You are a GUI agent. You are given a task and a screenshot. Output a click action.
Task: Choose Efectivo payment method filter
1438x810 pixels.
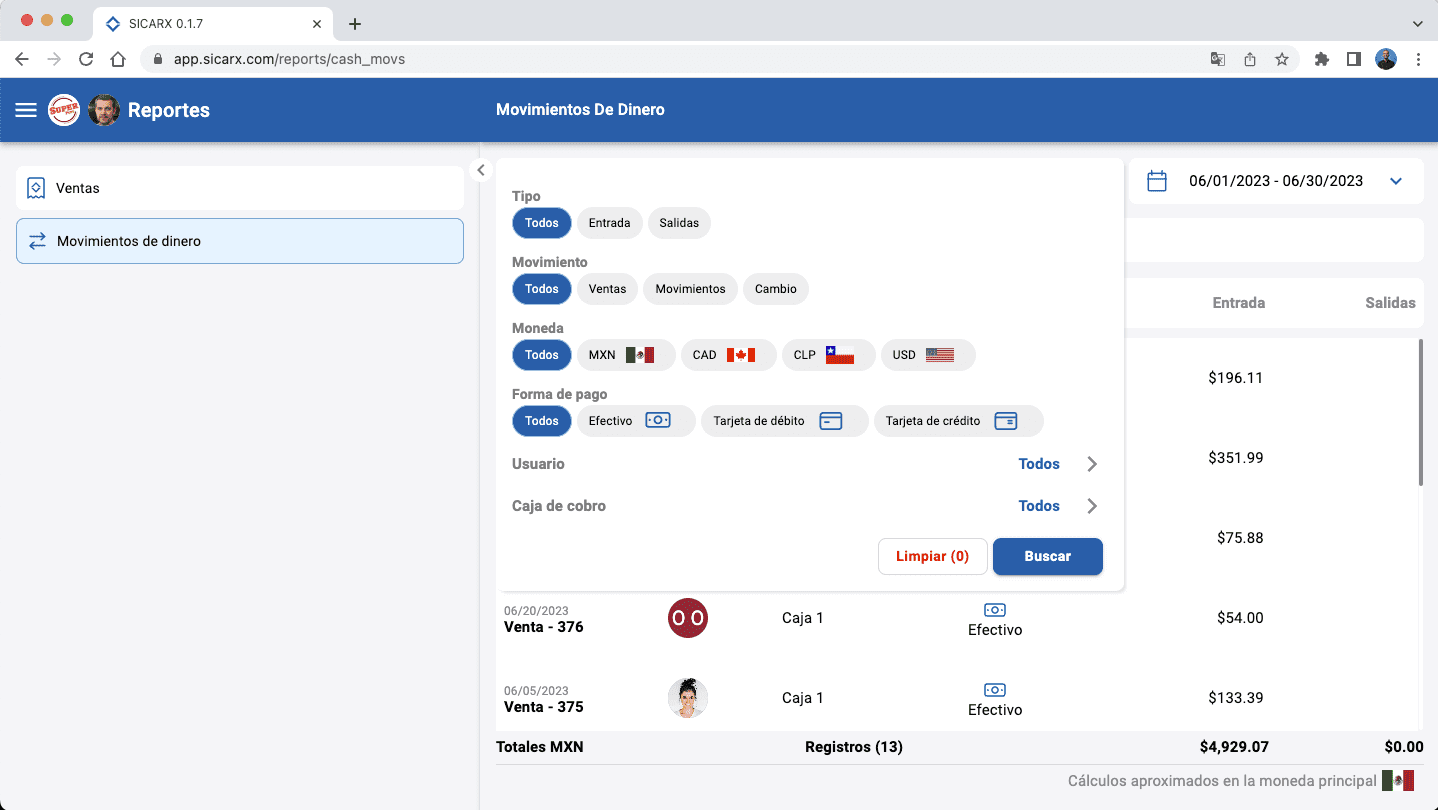tap(635, 421)
